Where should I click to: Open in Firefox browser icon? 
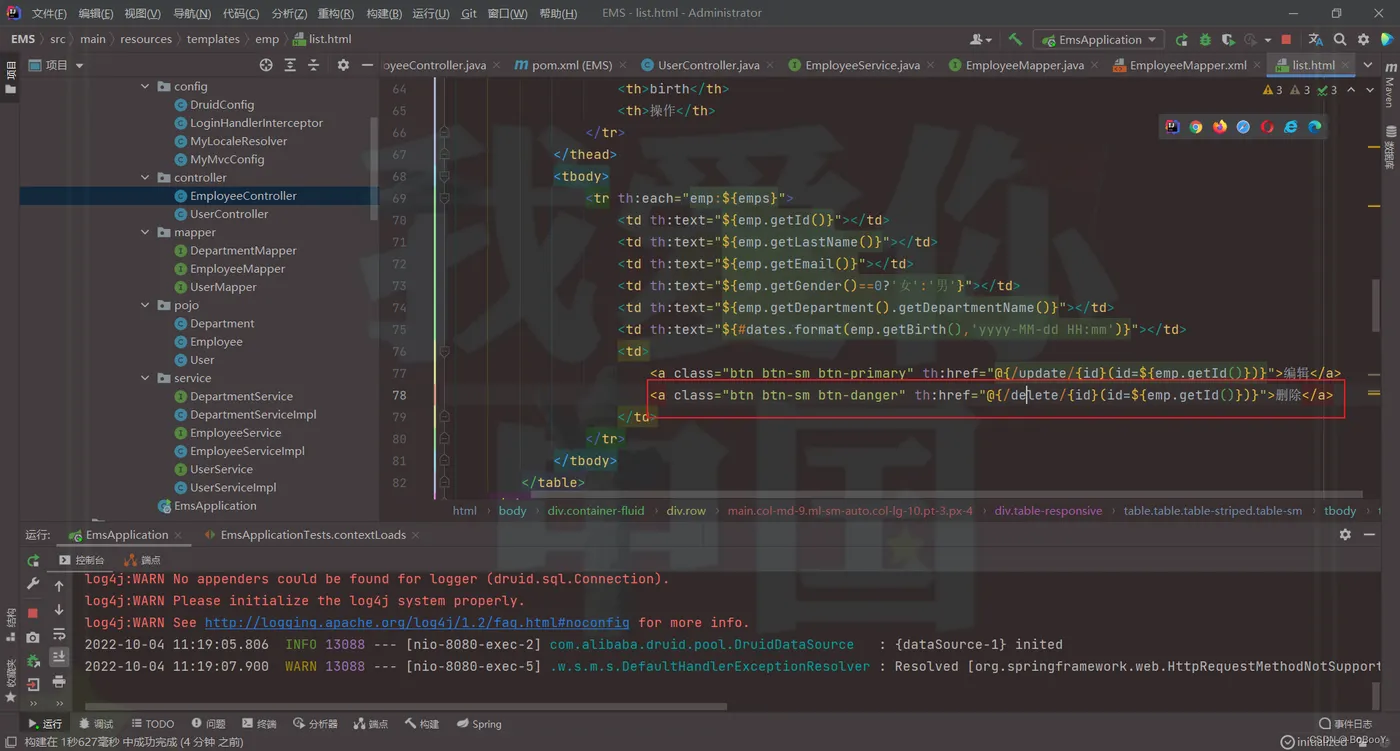[x=1220, y=127]
